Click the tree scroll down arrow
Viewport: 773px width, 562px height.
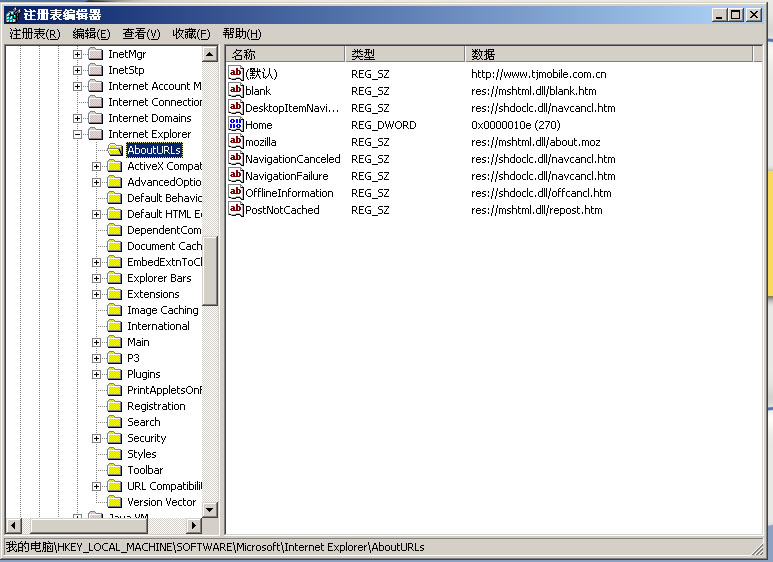tap(210, 509)
